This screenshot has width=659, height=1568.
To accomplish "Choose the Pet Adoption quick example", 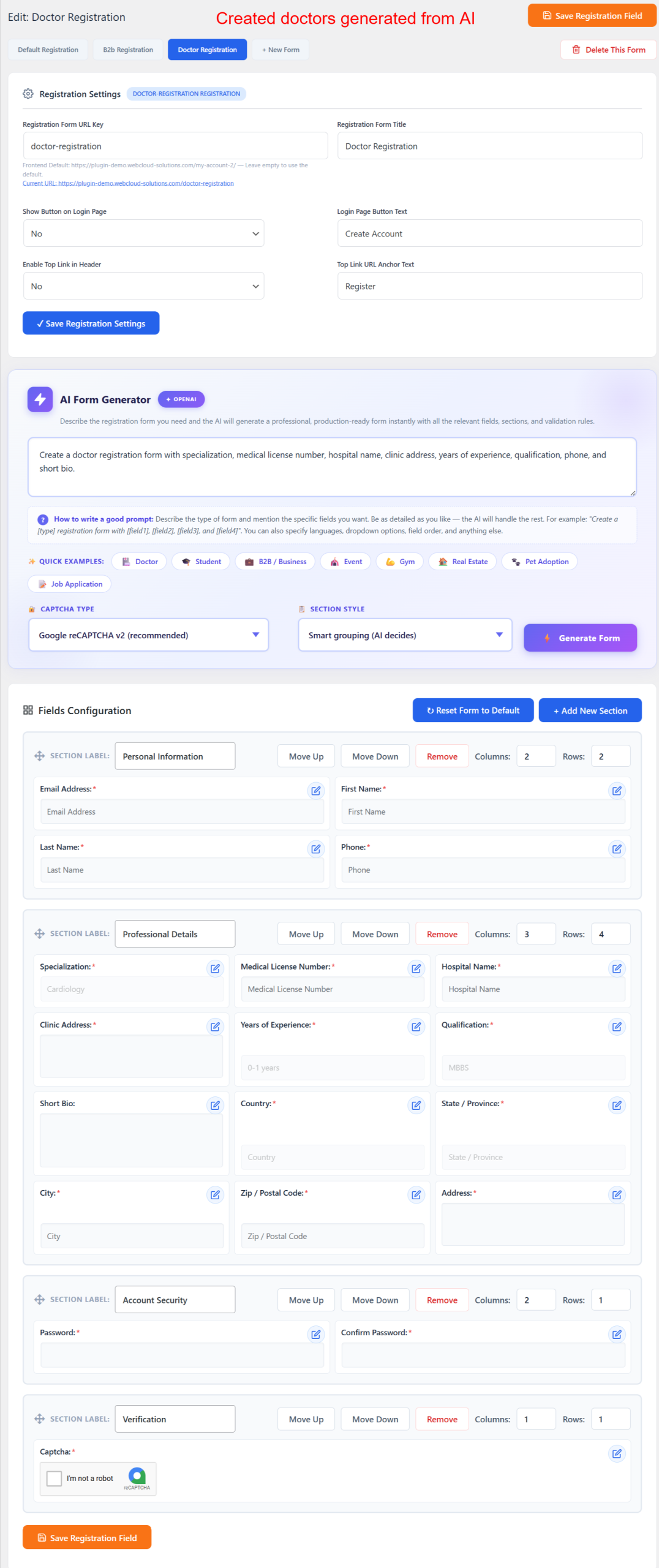I will tap(540, 562).
